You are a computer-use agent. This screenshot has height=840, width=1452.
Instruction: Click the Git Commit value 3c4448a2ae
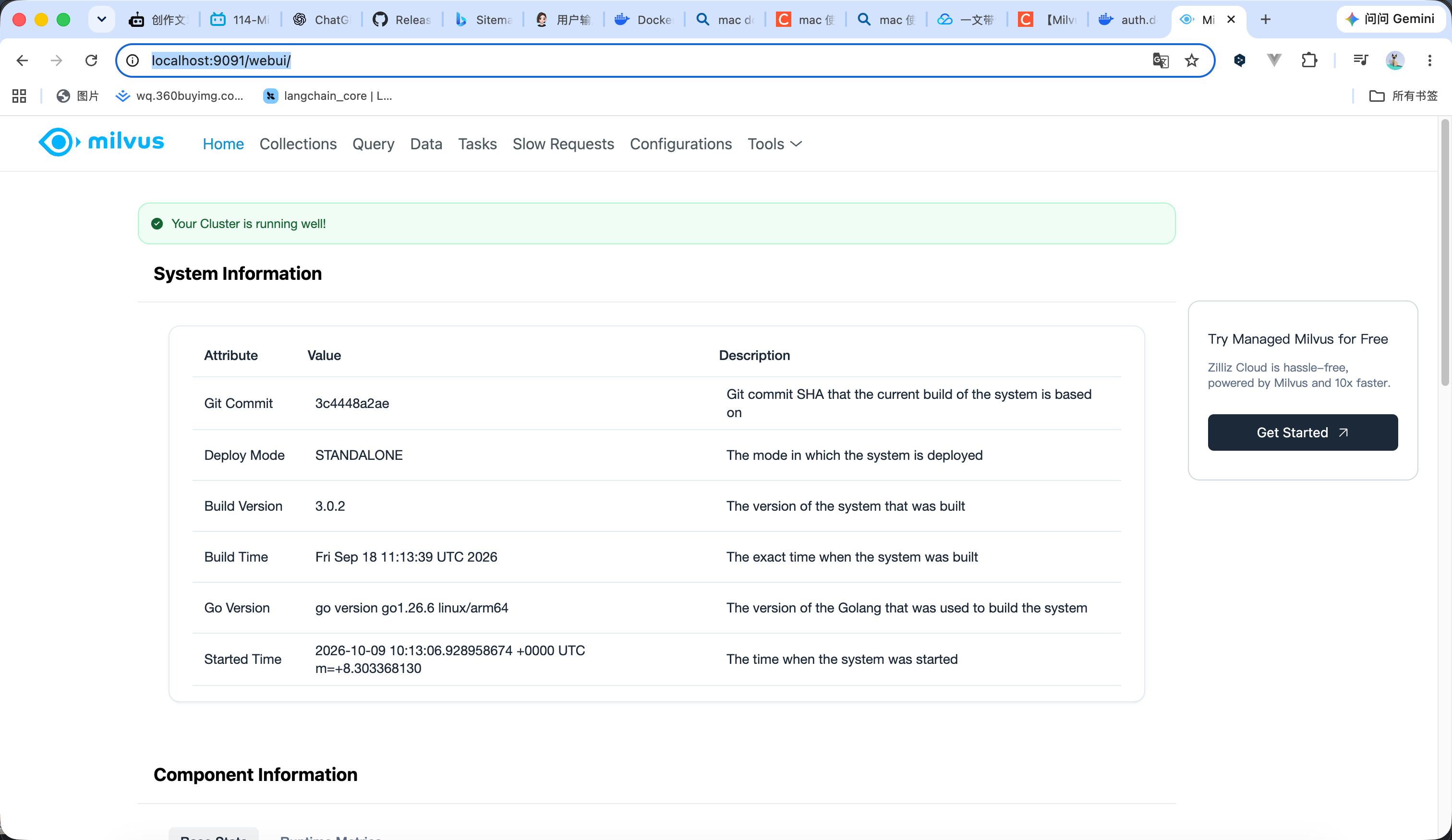pos(351,403)
